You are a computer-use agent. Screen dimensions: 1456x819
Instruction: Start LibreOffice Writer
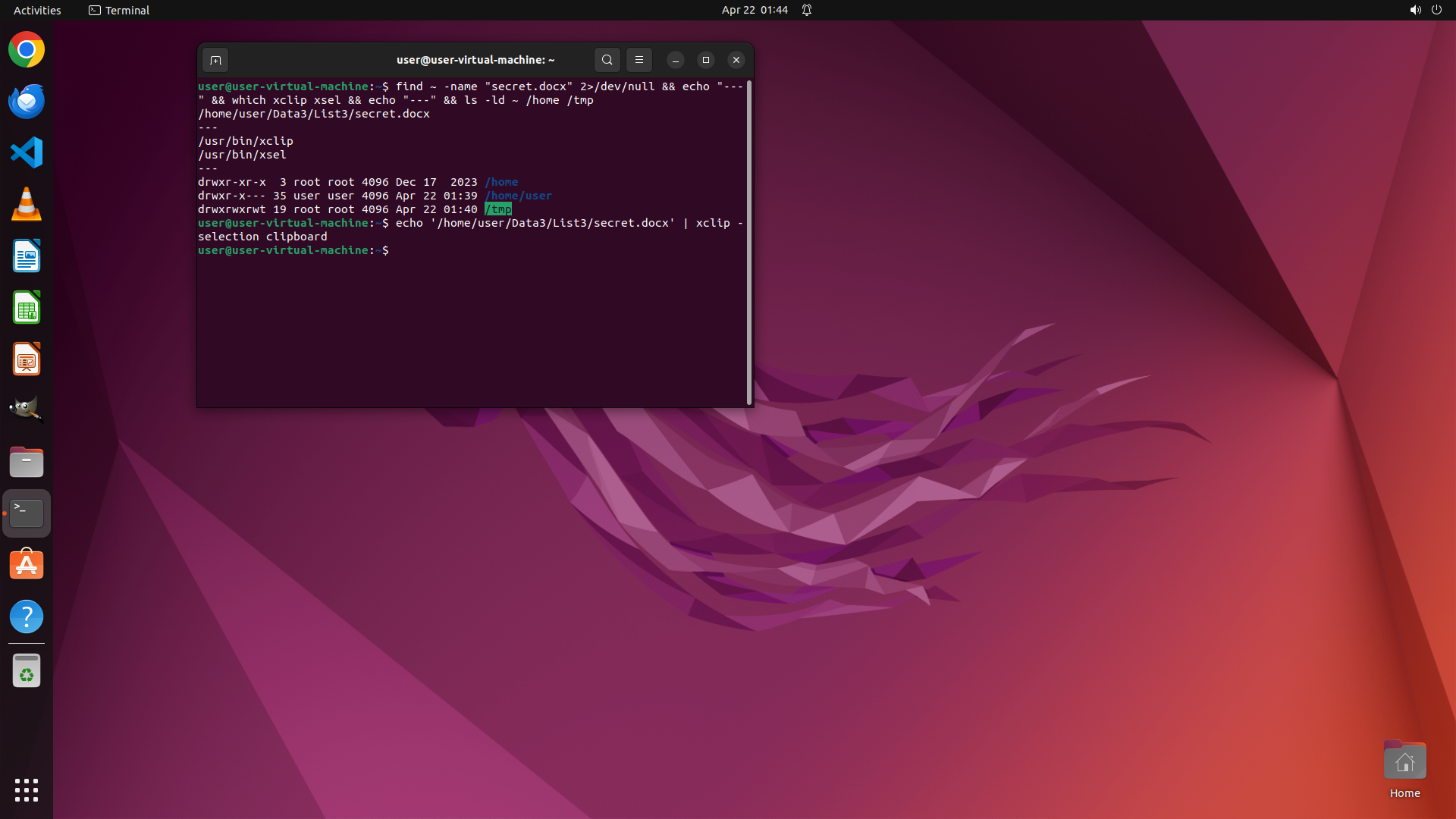(x=27, y=256)
